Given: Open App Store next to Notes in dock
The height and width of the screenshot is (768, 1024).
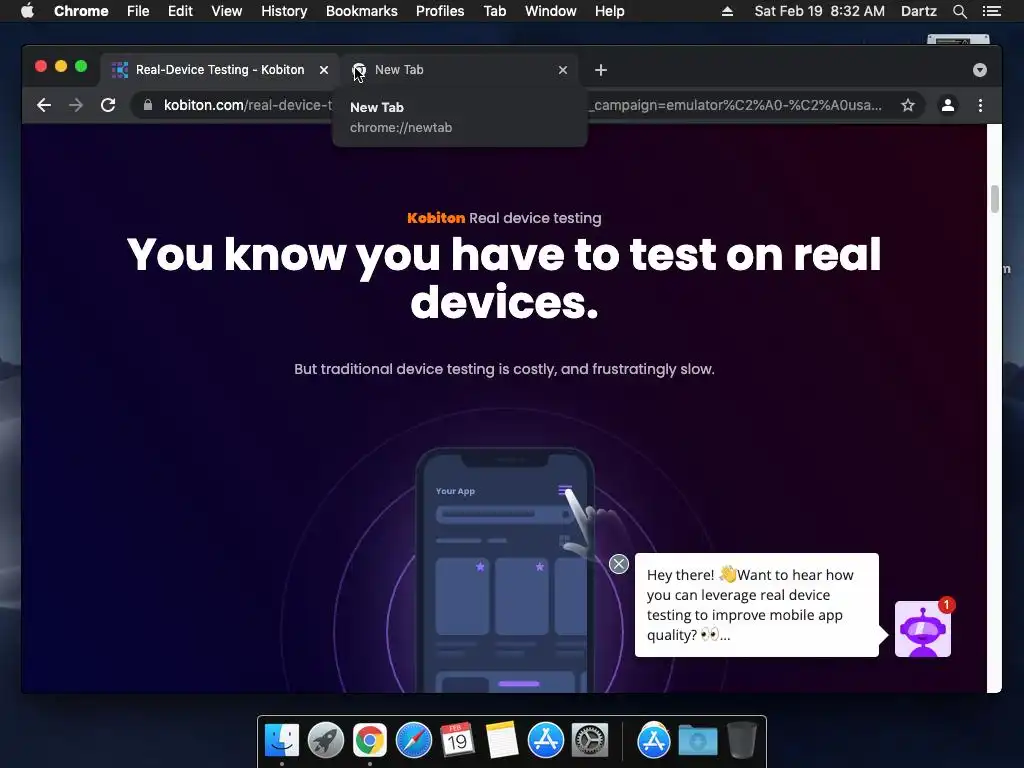Looking at the screenshot, I should [545, 741].
